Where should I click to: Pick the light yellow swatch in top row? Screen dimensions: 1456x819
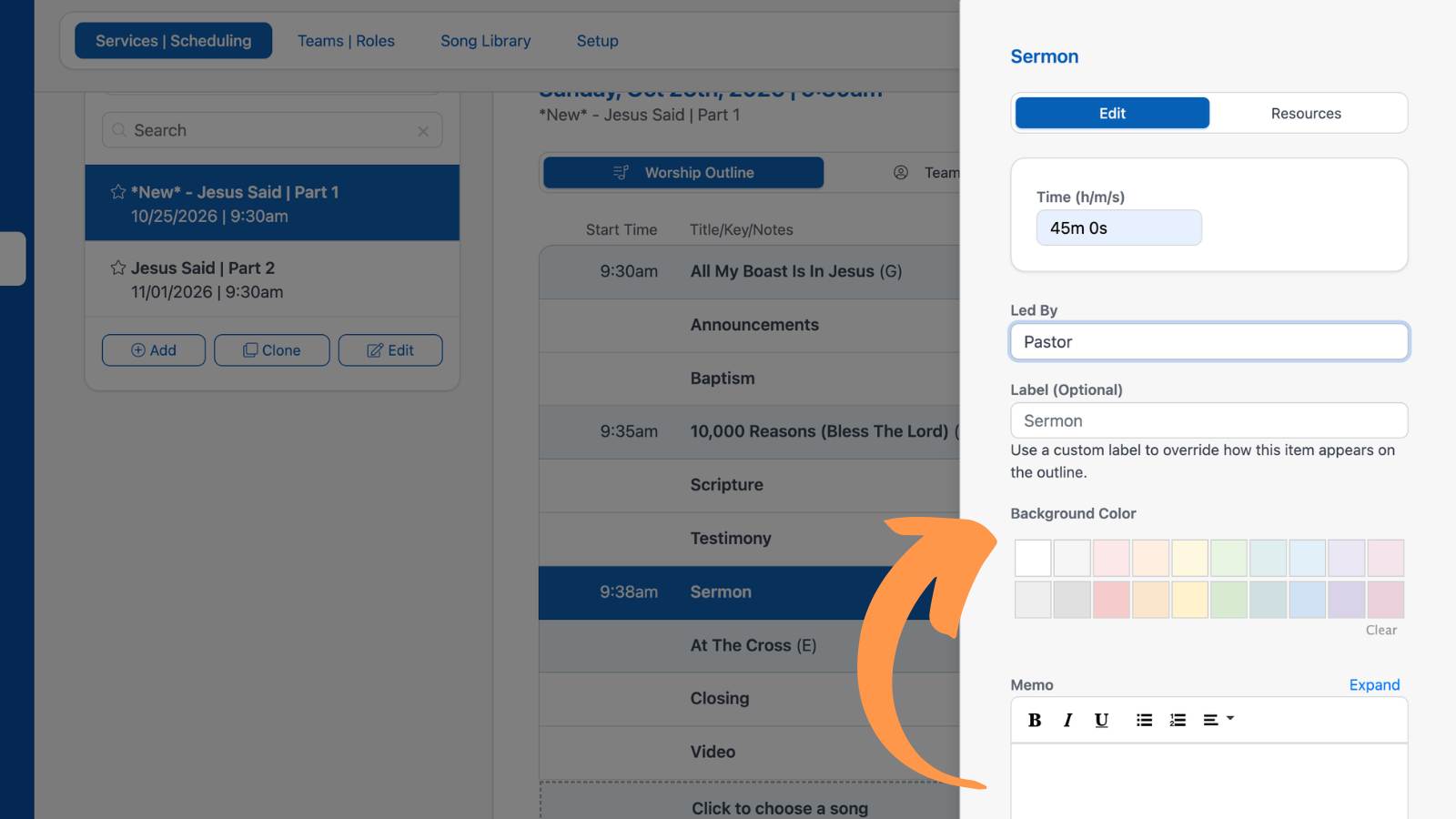tap(1190, 558)
